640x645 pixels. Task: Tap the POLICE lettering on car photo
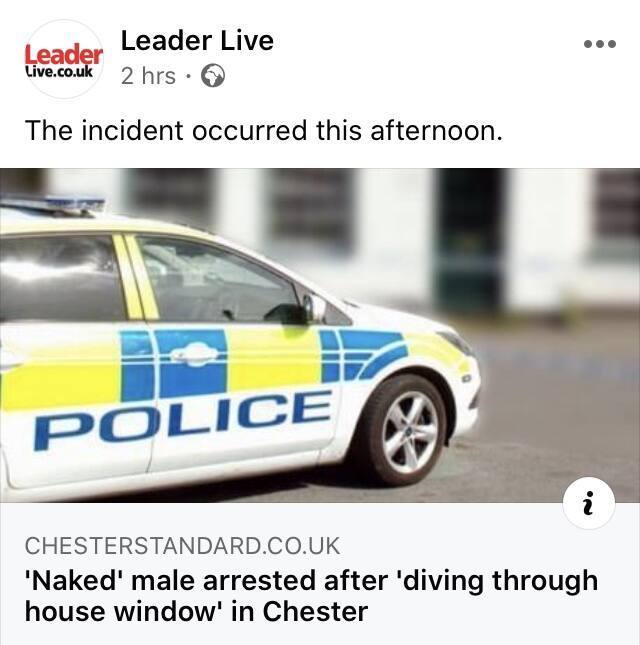pyautogui.click(x=183, y=418)
